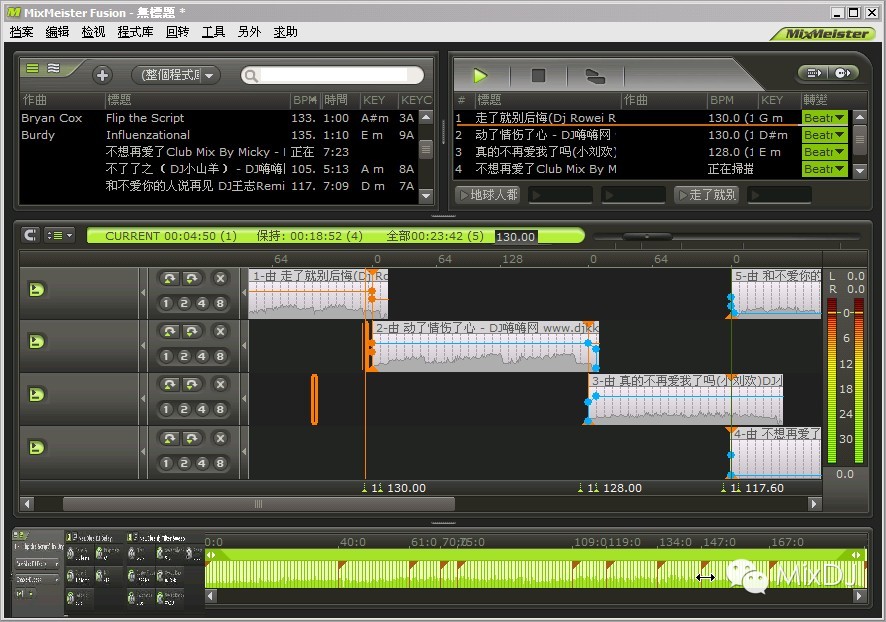Open Beatmix transition dropdown for track 3
Image resolution: width=886 pixels, height=622 pixels.
coord(824,151)
